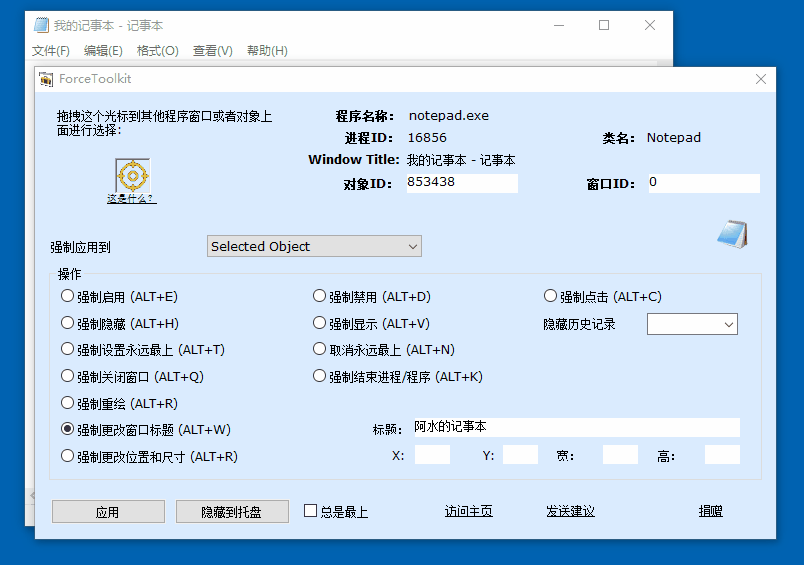Image resolution: width=804 pixels, height=565 pixels.
Task: Open the 访问主页 link
Action: point(468,511)
